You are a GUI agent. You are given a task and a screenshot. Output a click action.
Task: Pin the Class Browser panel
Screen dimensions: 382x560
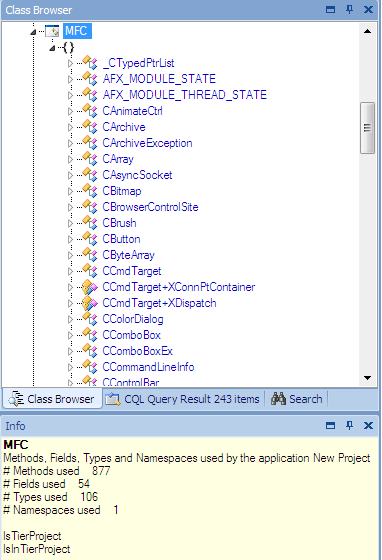(x=350, y=10)
